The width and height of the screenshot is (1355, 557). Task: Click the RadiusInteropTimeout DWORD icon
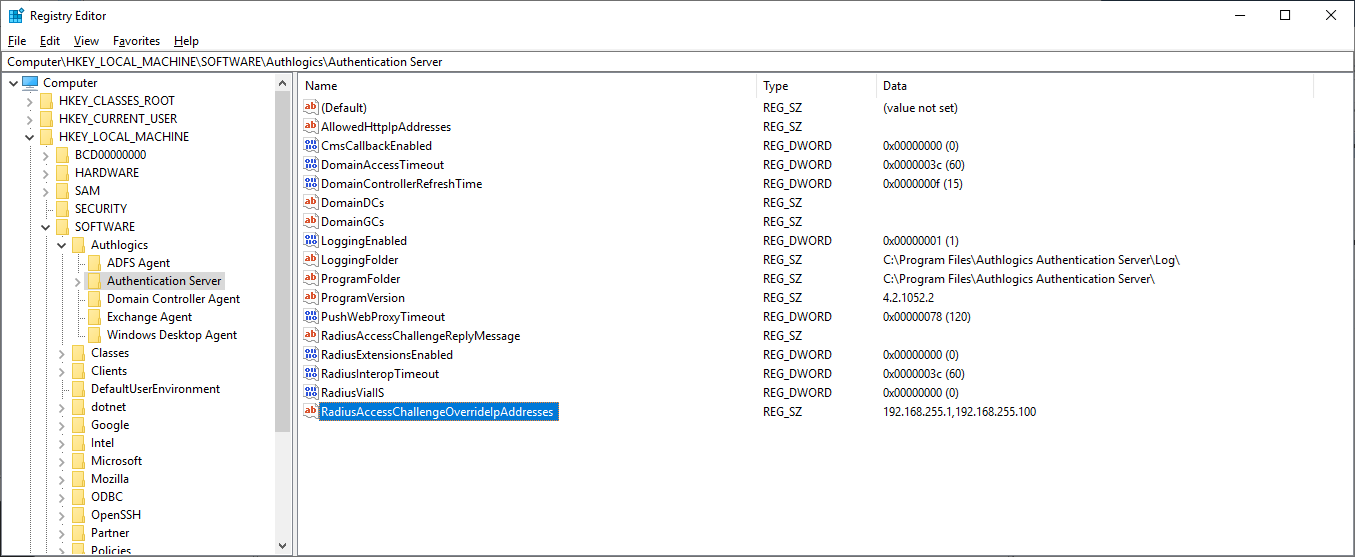coord(310,374)
